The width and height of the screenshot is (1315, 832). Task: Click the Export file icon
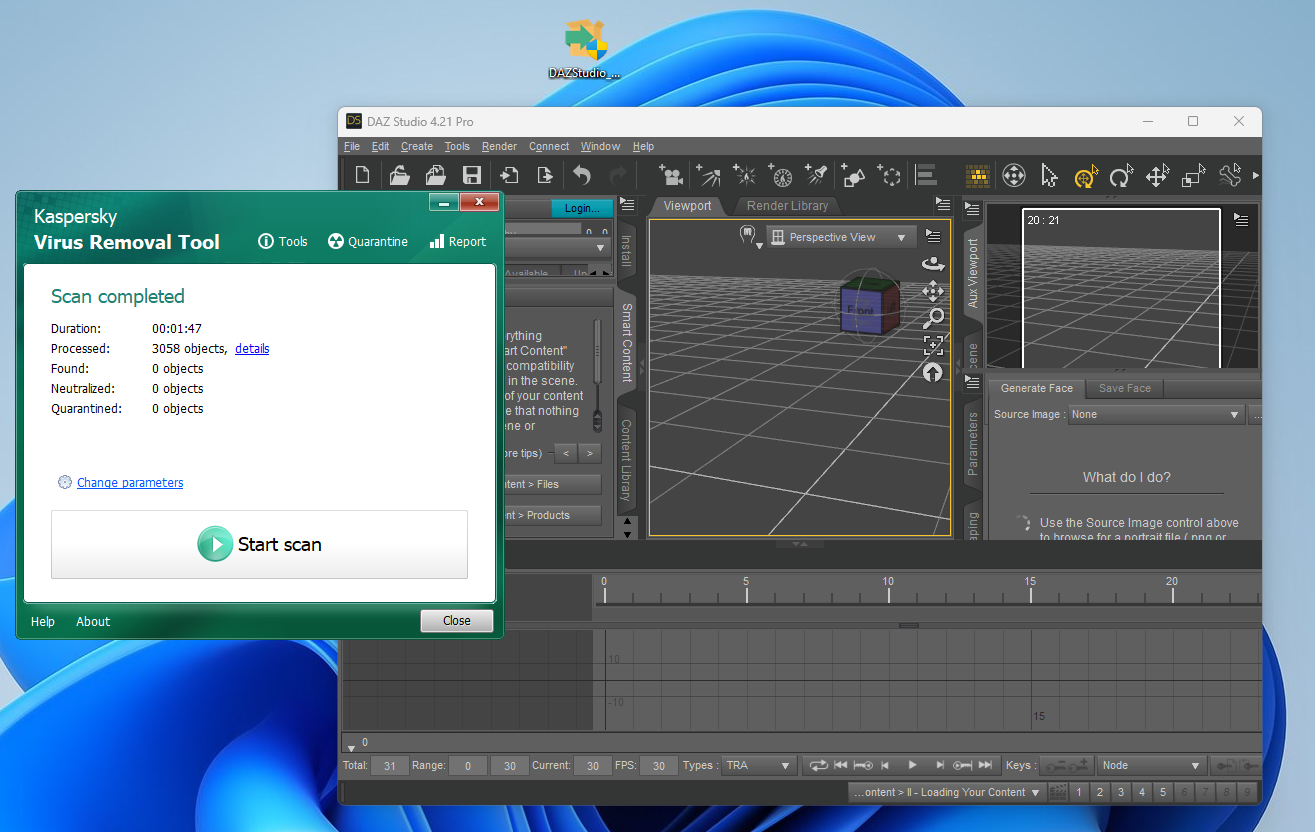coord(545,176)
